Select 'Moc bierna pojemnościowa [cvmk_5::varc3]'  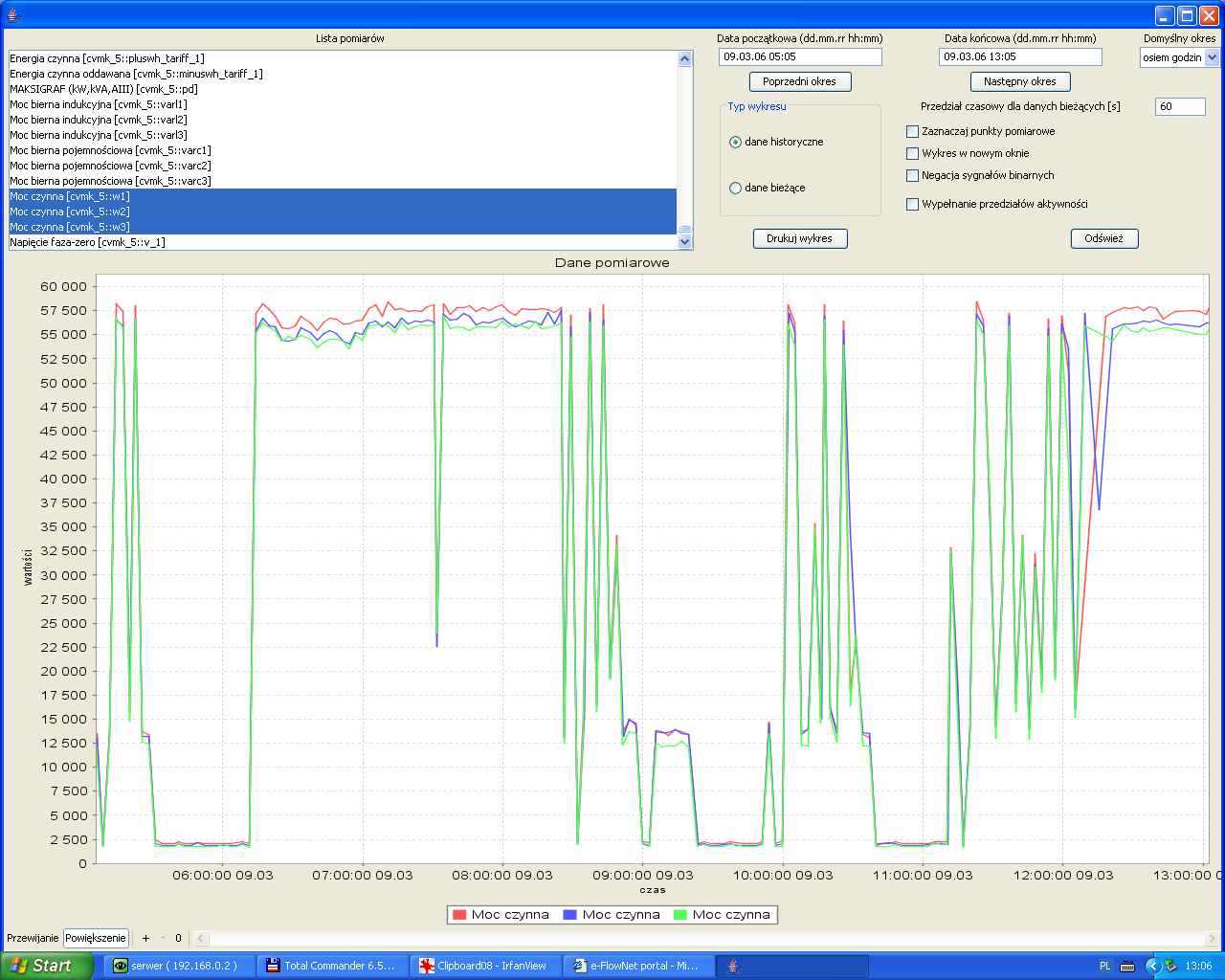(343, 181)
